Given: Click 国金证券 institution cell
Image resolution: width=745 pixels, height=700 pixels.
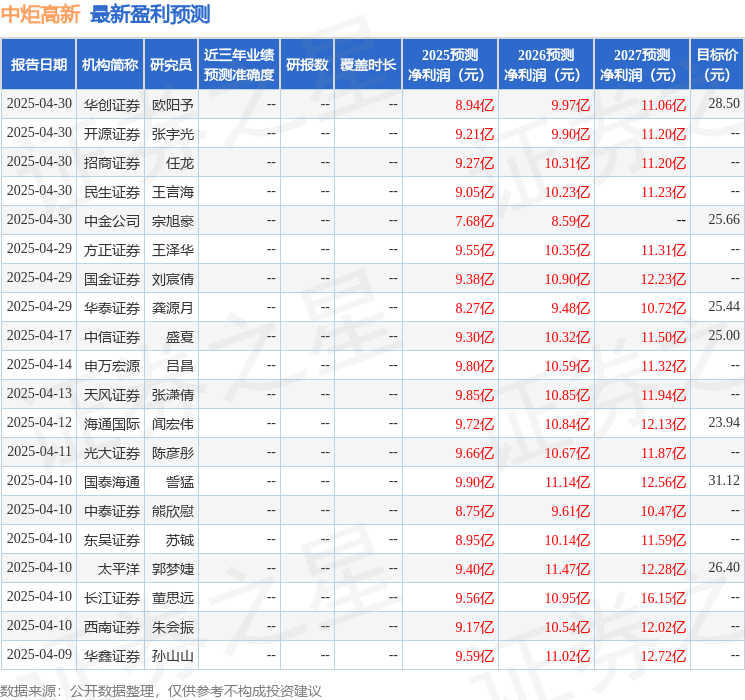Looking at the screenshot, I should (x=112, y=279).
